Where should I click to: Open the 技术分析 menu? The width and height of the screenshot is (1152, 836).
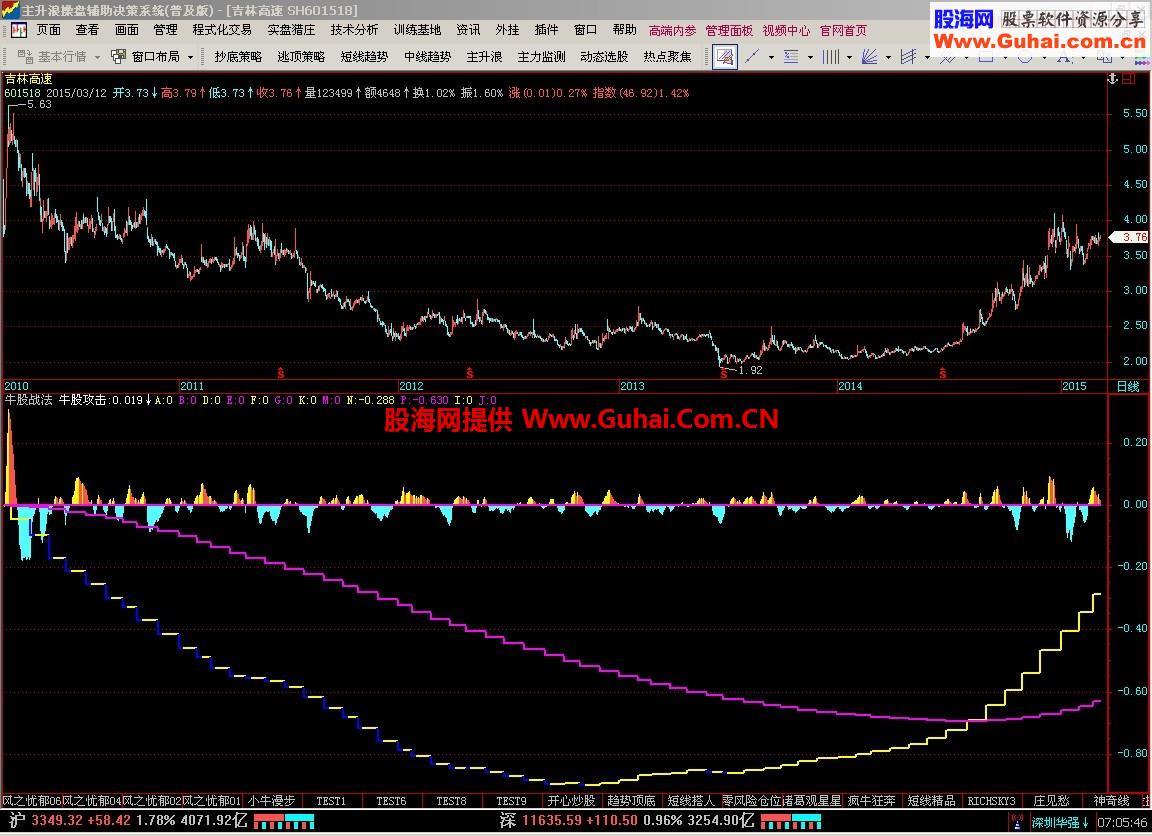[x=354, y=30]
